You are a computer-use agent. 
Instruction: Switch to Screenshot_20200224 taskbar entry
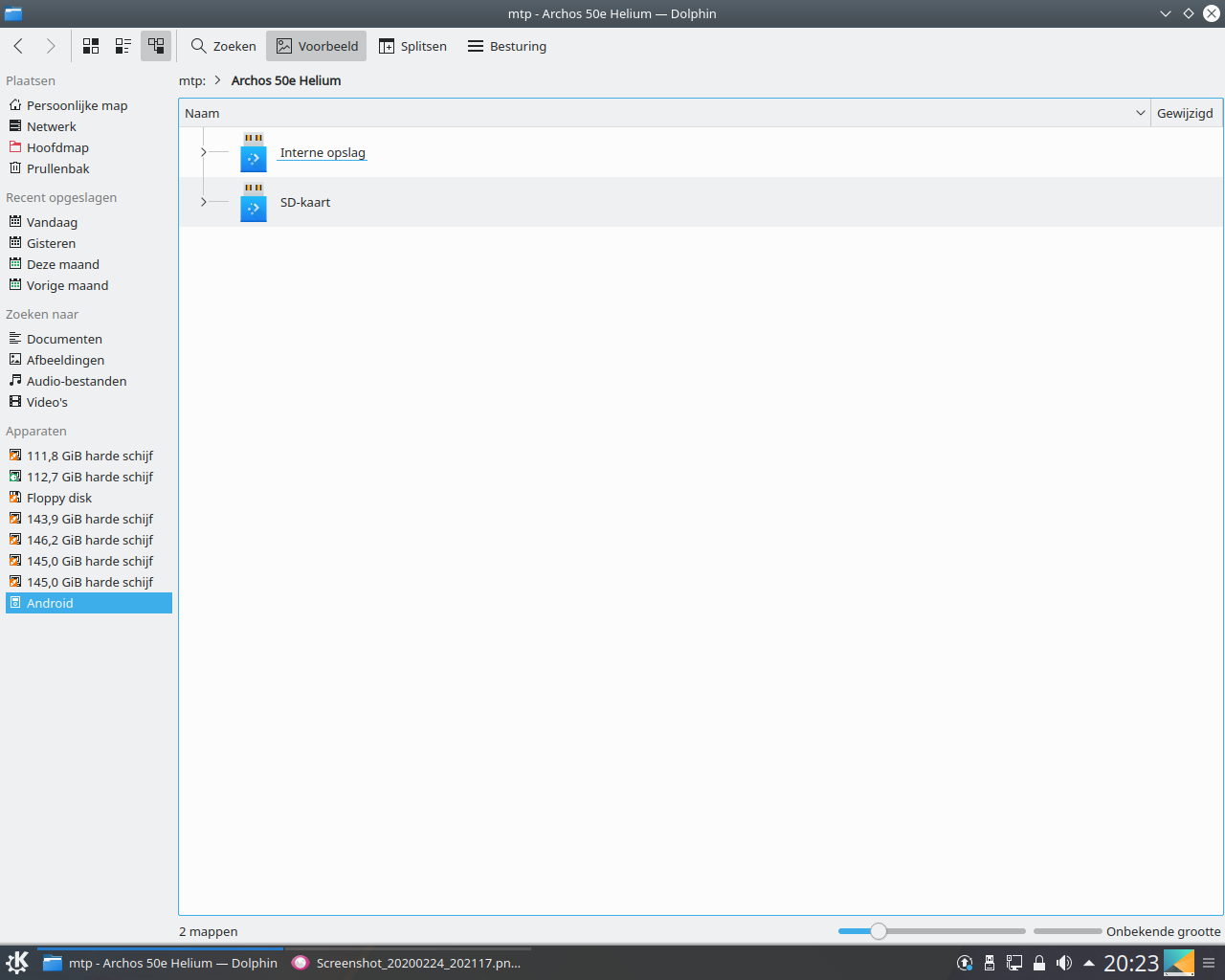point(408,963)
